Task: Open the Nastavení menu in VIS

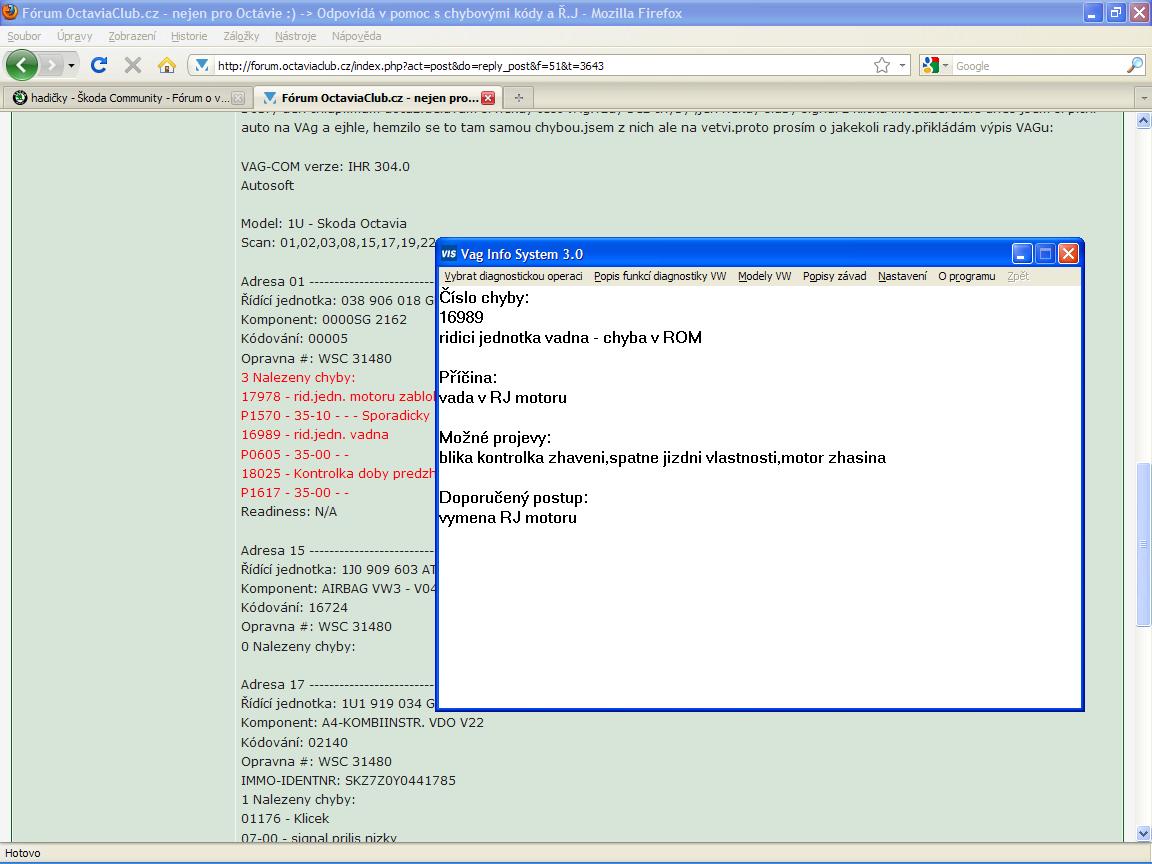Action: click(x=902, y=276)
